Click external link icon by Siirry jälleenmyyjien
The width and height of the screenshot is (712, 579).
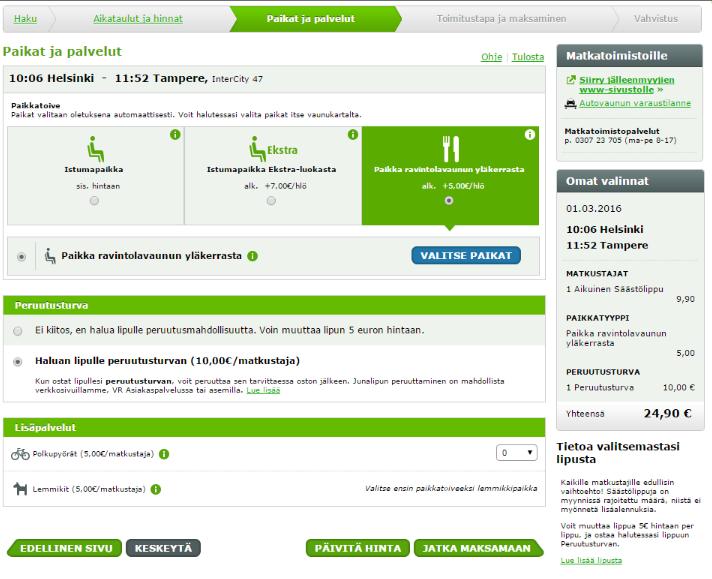click(x=571, y=80)
